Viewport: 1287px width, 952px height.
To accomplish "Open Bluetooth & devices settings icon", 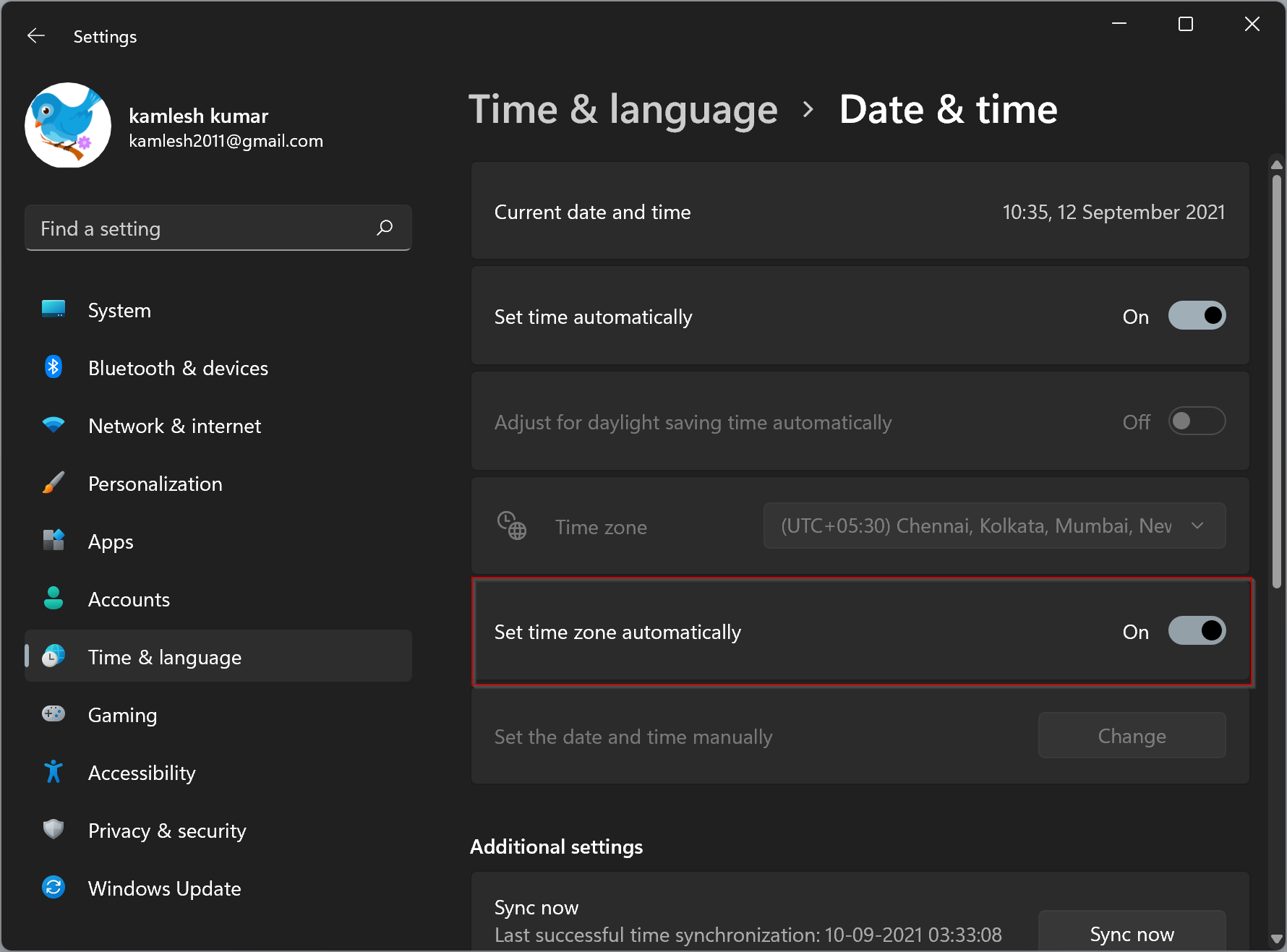I will click(54, 367).
